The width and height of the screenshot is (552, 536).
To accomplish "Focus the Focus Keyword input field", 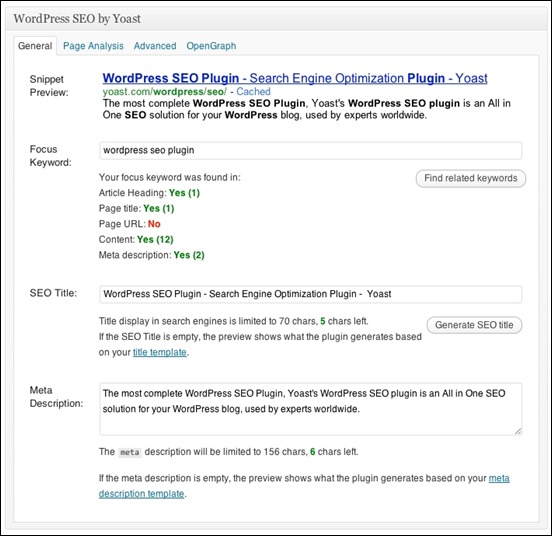I will [x=310, y=151].
